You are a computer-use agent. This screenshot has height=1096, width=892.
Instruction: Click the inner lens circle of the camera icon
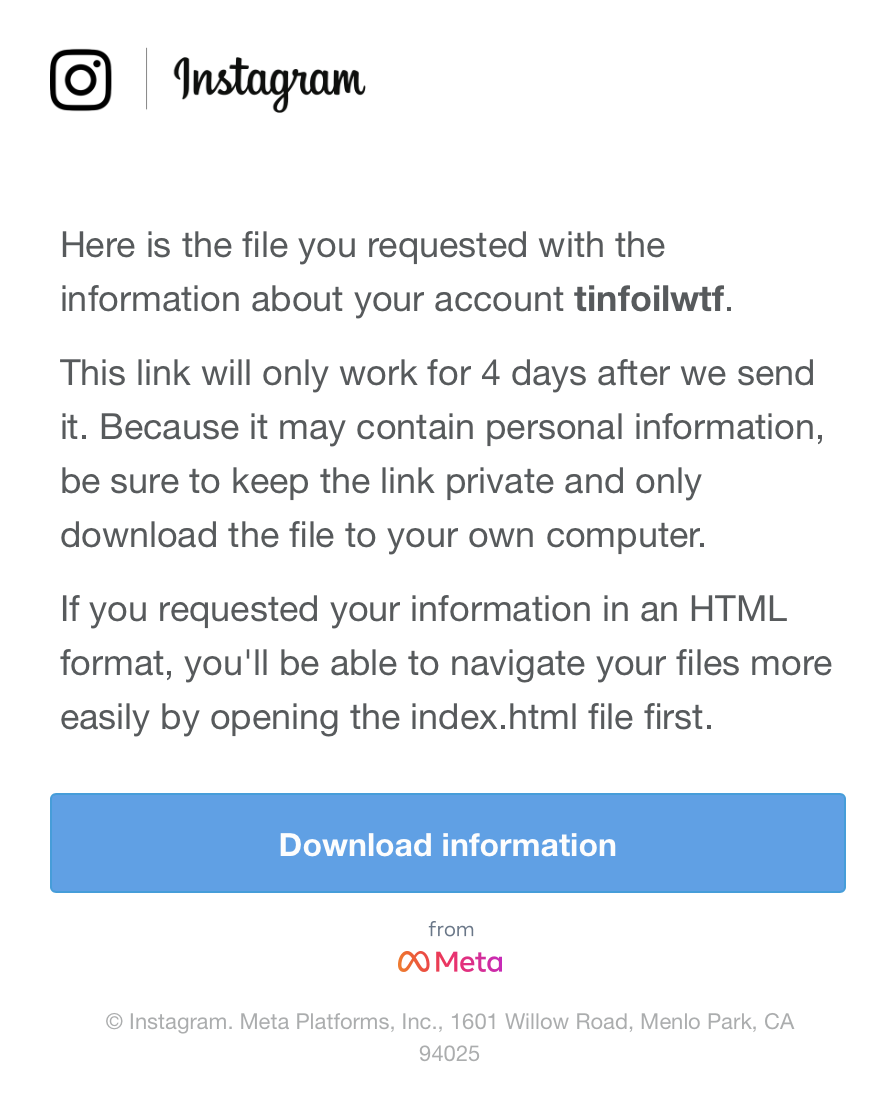pos(80,79)
